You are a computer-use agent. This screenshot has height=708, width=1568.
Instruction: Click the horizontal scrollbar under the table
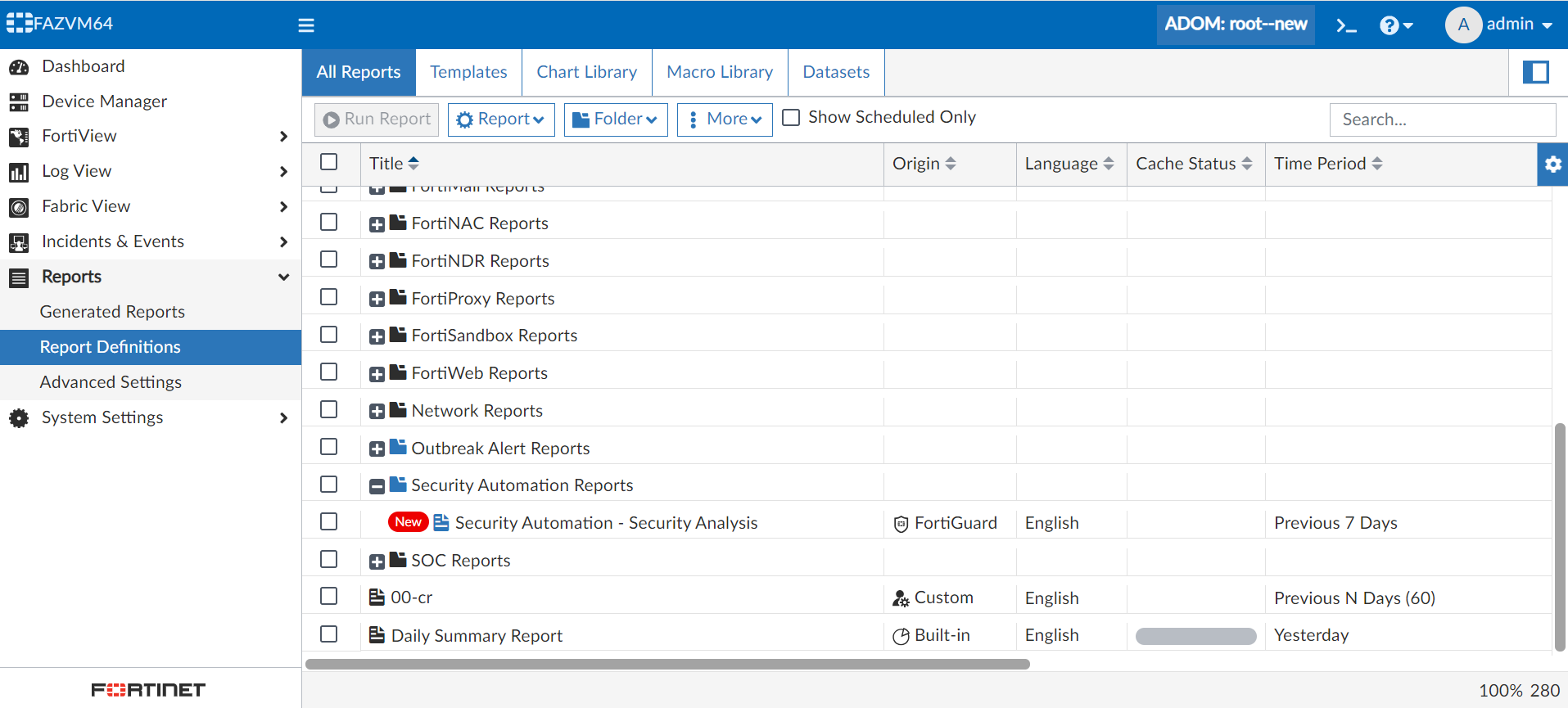667,664
